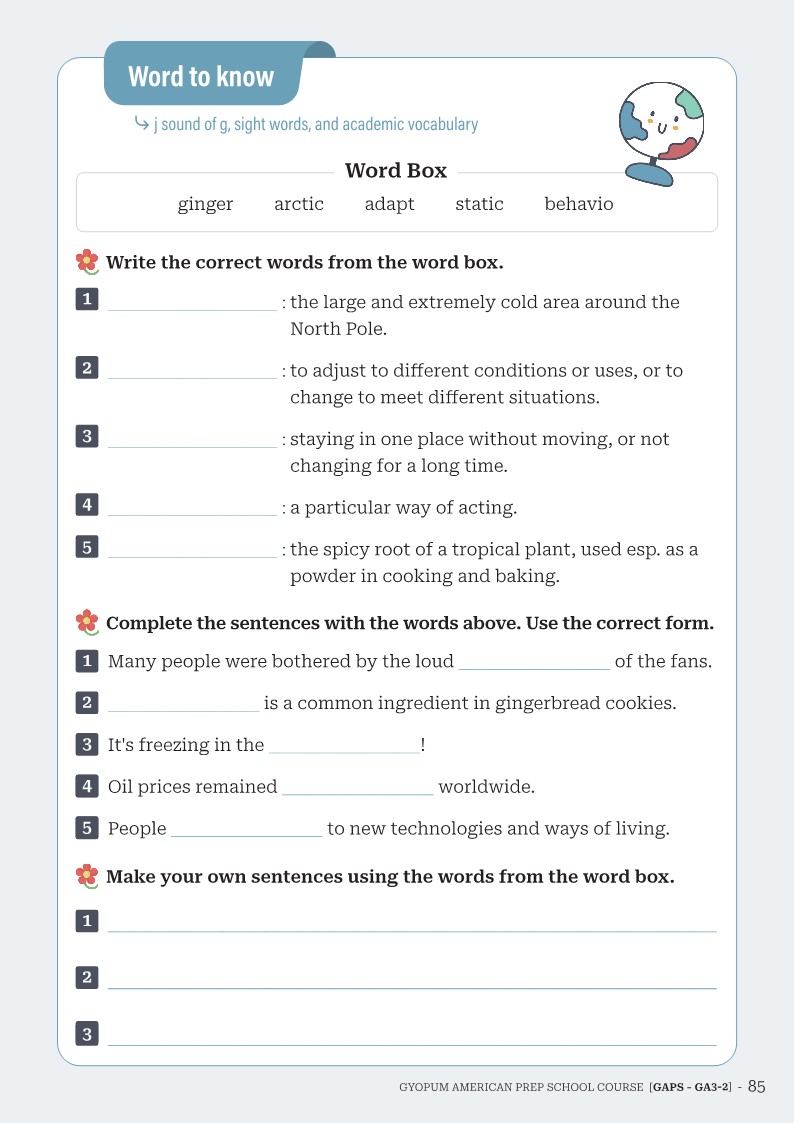Select the word "arctic" in the Word Box

click(x=299, y=204)
